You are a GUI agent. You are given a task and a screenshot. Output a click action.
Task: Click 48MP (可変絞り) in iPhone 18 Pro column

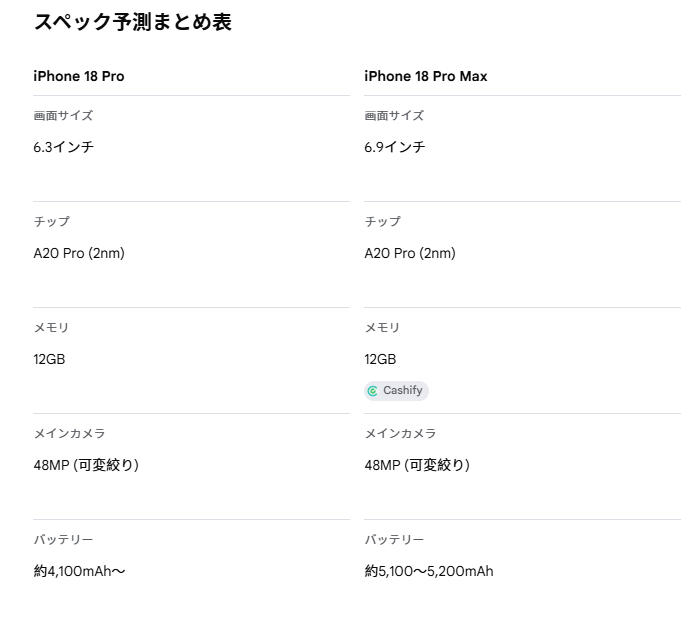[86, 465]
